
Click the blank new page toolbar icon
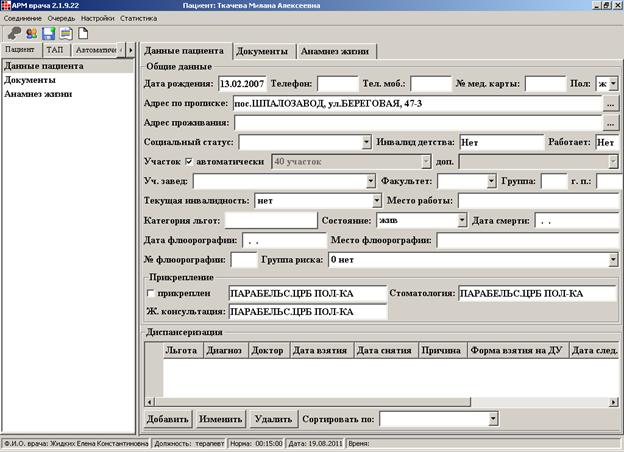click(x=83, y=33)
